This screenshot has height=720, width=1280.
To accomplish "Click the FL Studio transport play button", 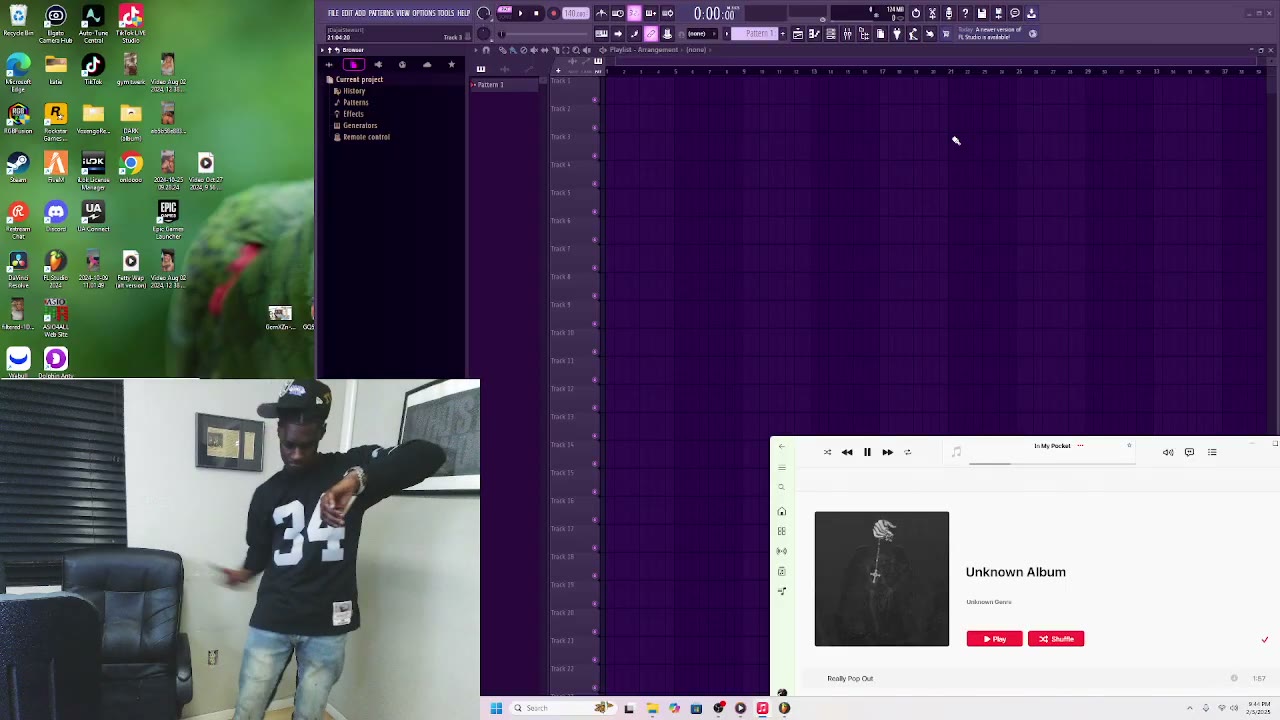I will coord(520,13).
